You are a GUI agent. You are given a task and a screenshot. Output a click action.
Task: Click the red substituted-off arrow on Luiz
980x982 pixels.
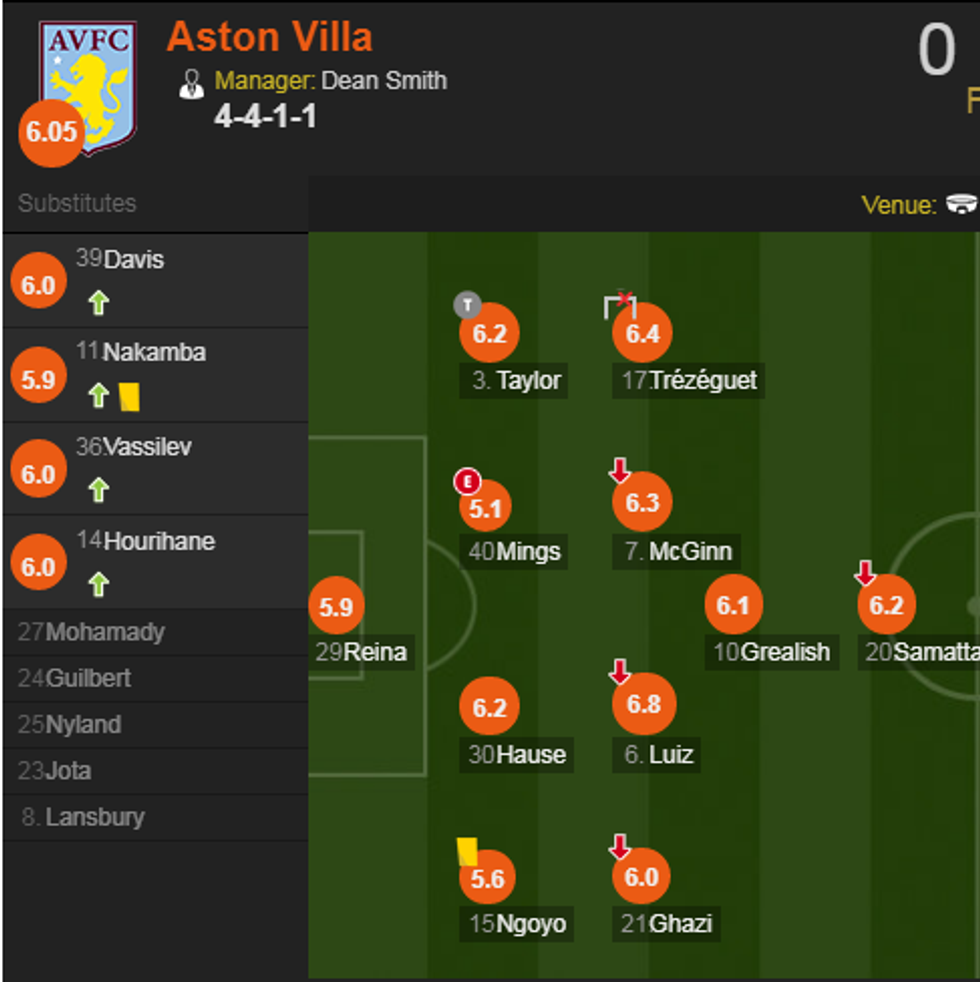click(x=620, y=672)
